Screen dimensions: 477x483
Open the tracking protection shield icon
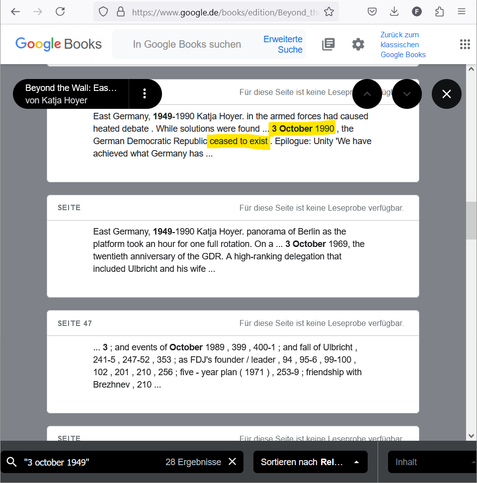point(103,12)
